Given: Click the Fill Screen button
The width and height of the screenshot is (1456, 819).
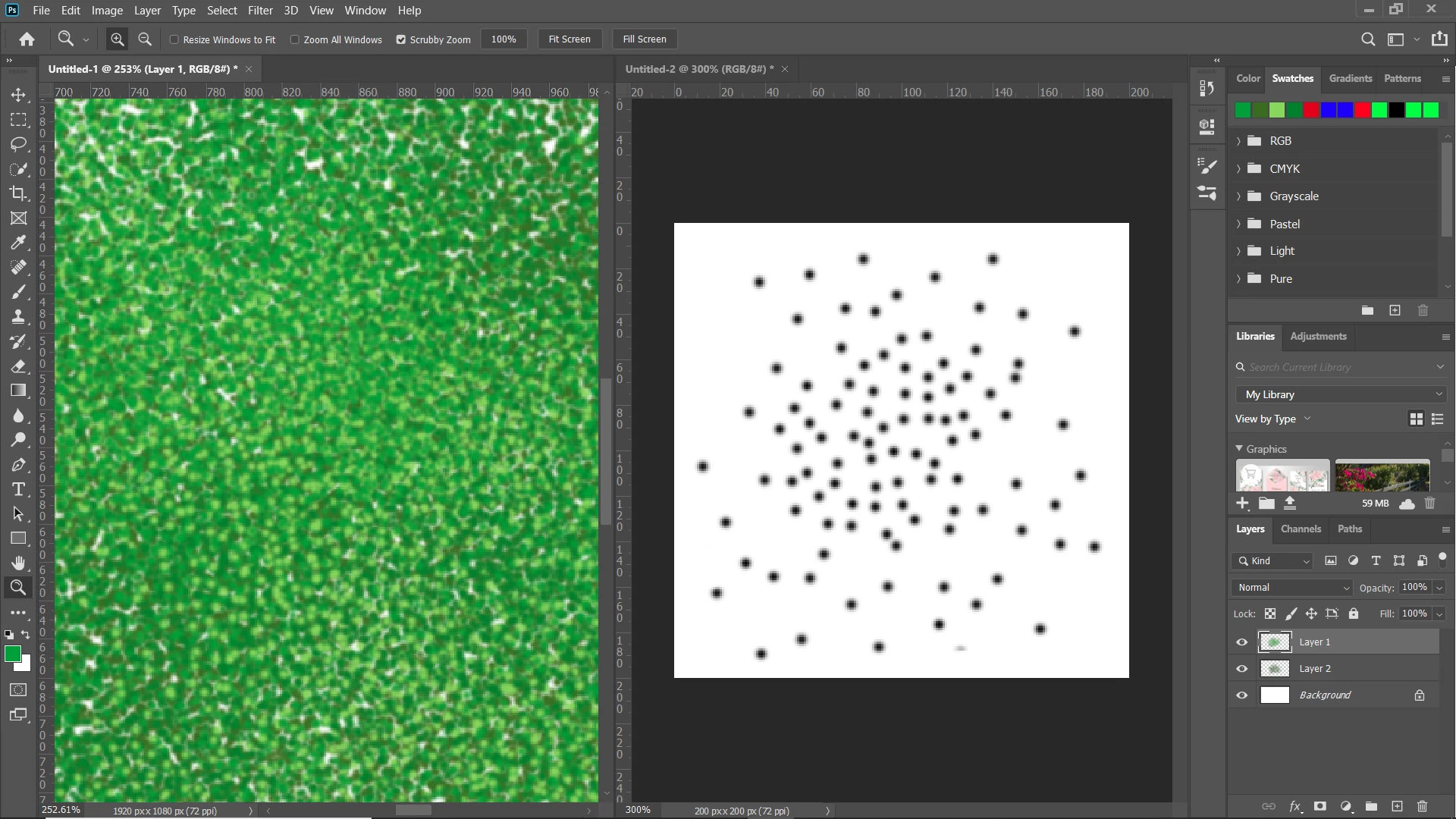Looking at the screenshot, I should tap(644, 39).
